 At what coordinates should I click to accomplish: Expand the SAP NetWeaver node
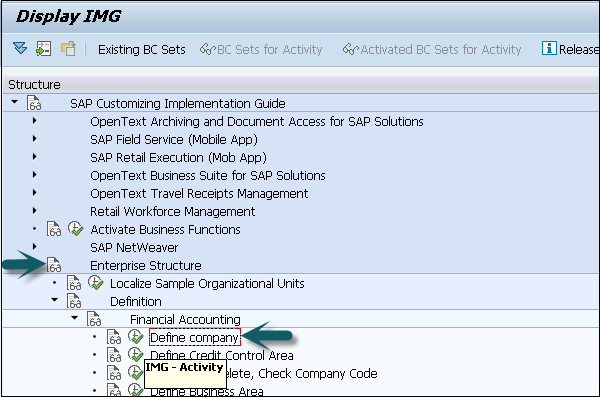tap(34, 247)
